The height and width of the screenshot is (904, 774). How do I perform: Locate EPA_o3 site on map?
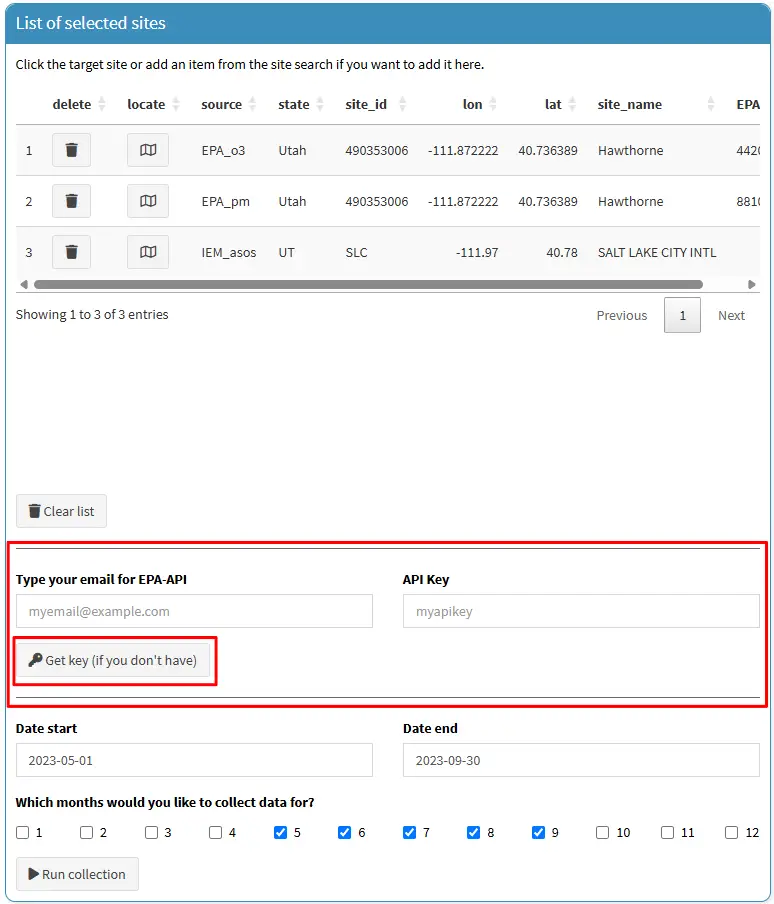[148, 150]
